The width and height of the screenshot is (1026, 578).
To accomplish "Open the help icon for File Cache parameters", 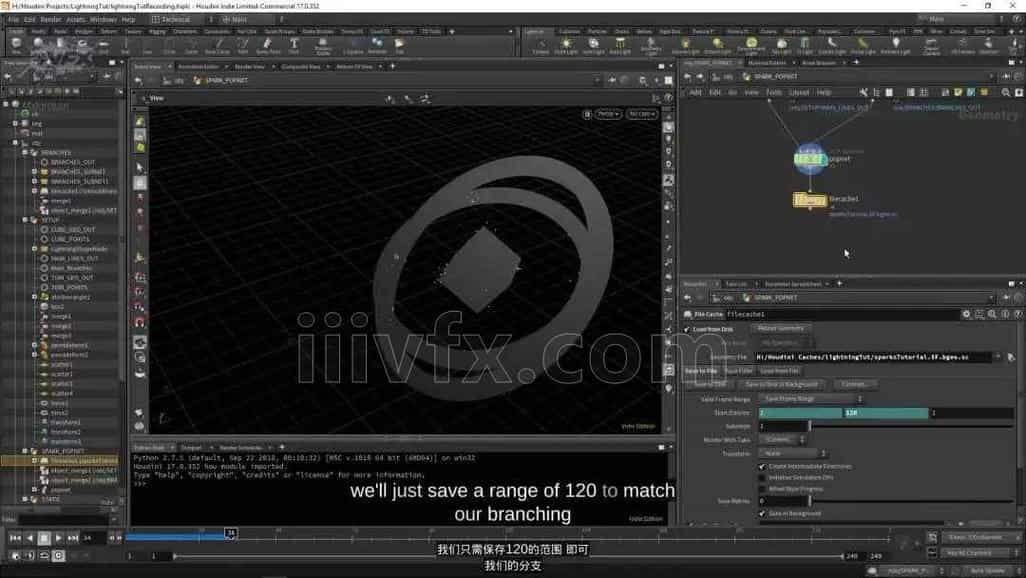I will (x=1019, y=314).
